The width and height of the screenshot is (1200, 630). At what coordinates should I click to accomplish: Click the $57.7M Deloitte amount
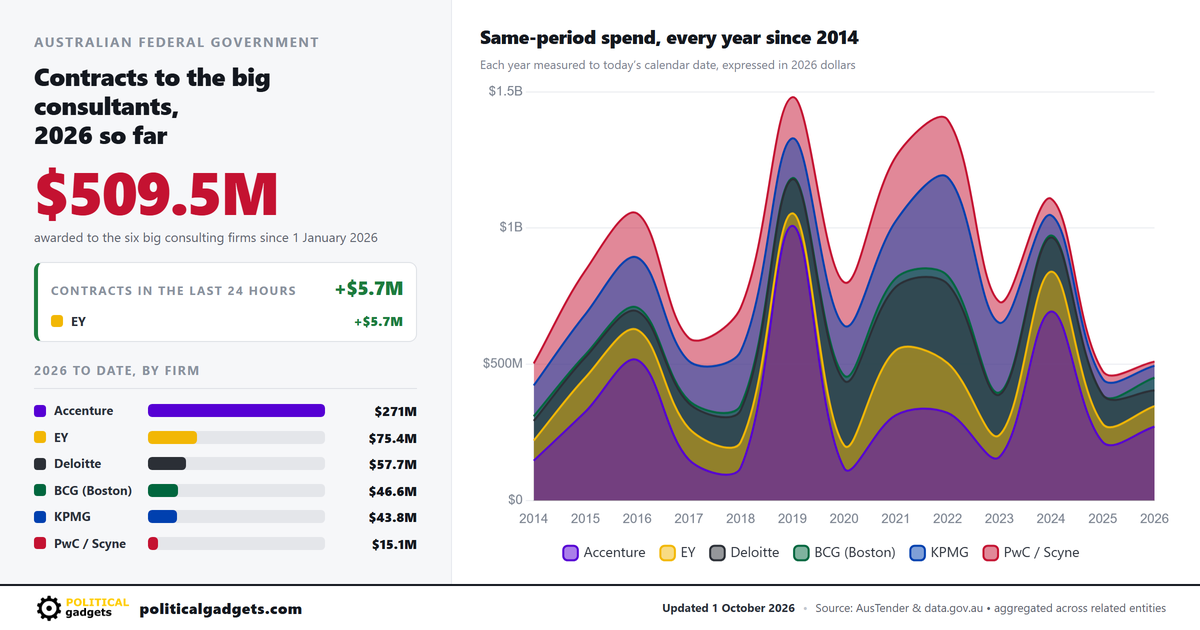point(392,464)
